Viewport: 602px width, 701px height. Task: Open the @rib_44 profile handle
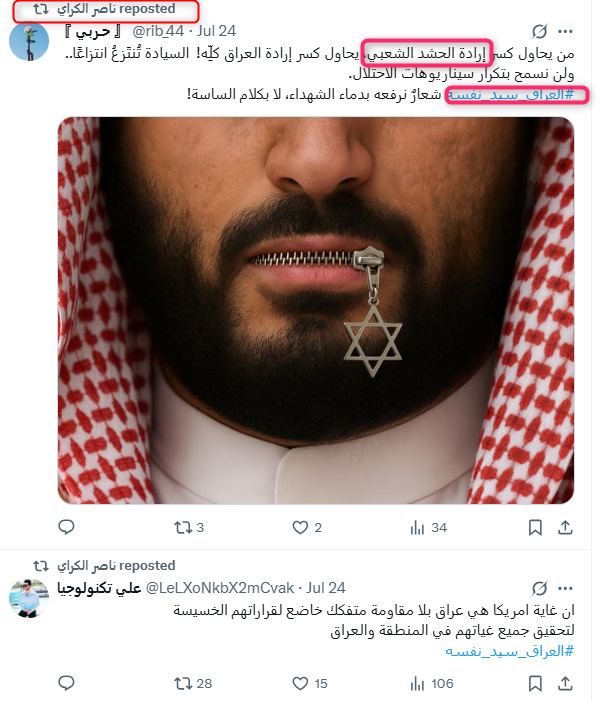point(158,31)
